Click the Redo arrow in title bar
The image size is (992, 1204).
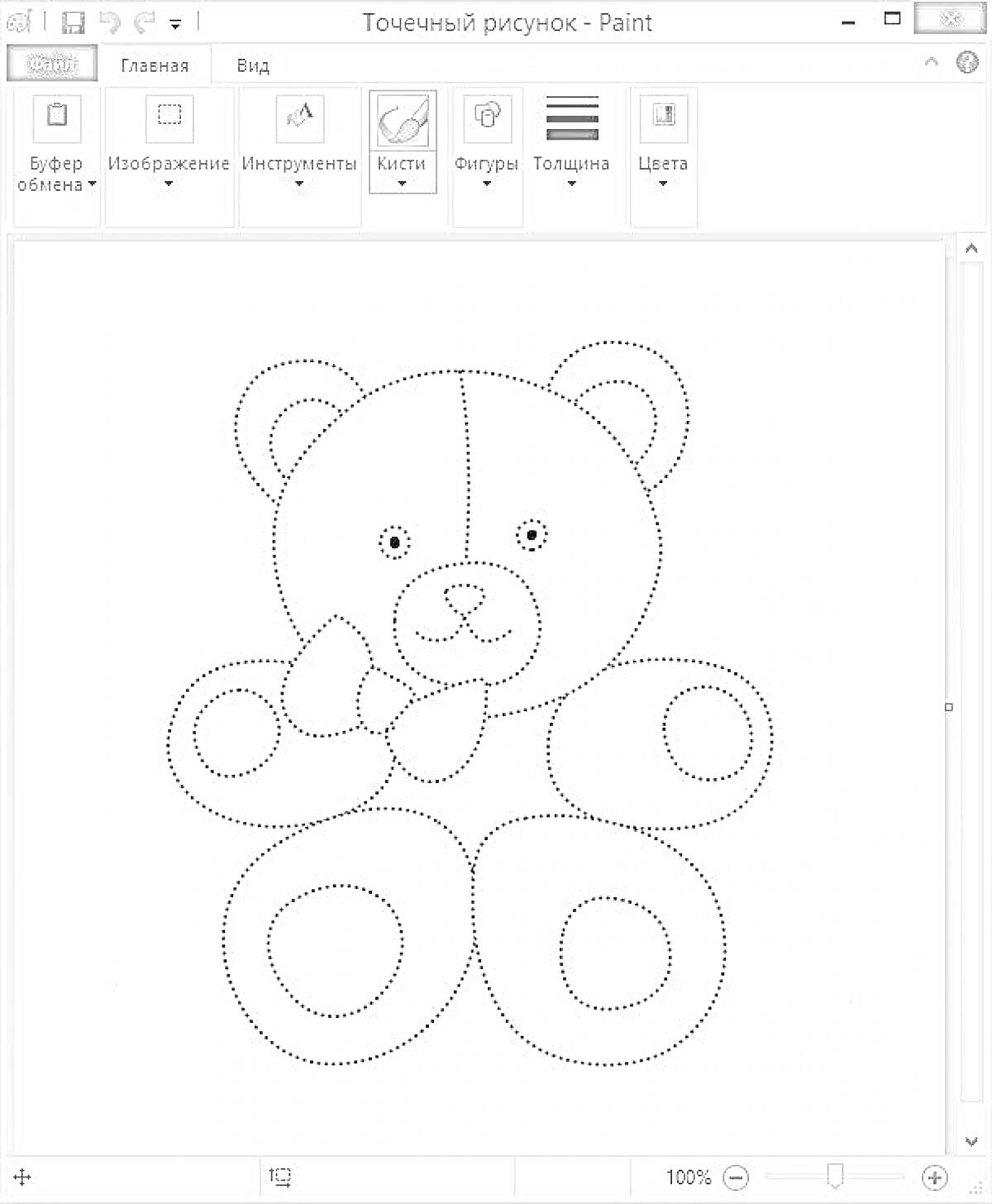coord(145,22)
